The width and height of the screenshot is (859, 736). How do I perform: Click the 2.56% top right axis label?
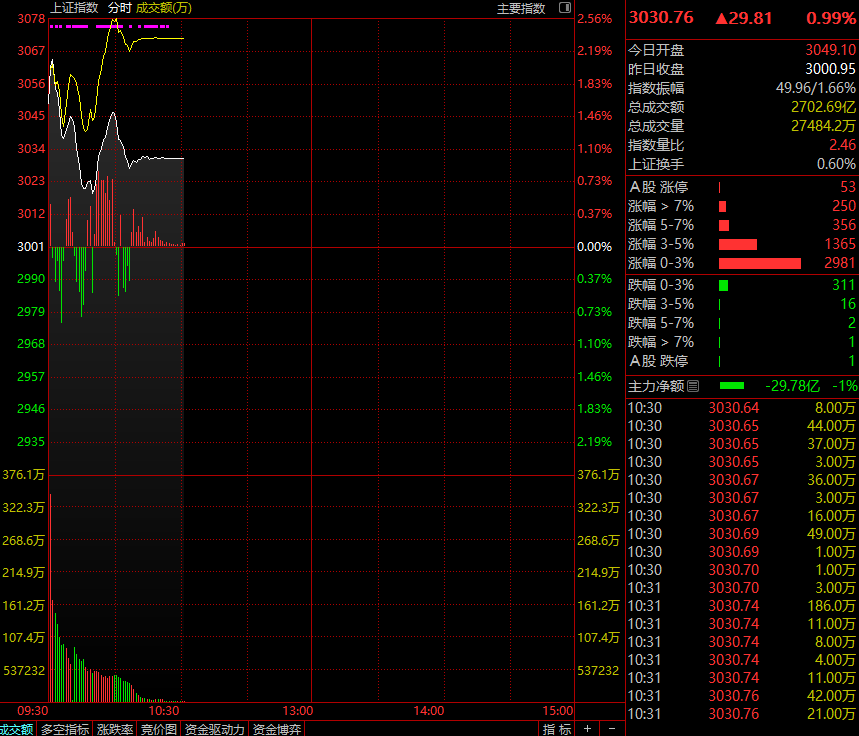594,19
